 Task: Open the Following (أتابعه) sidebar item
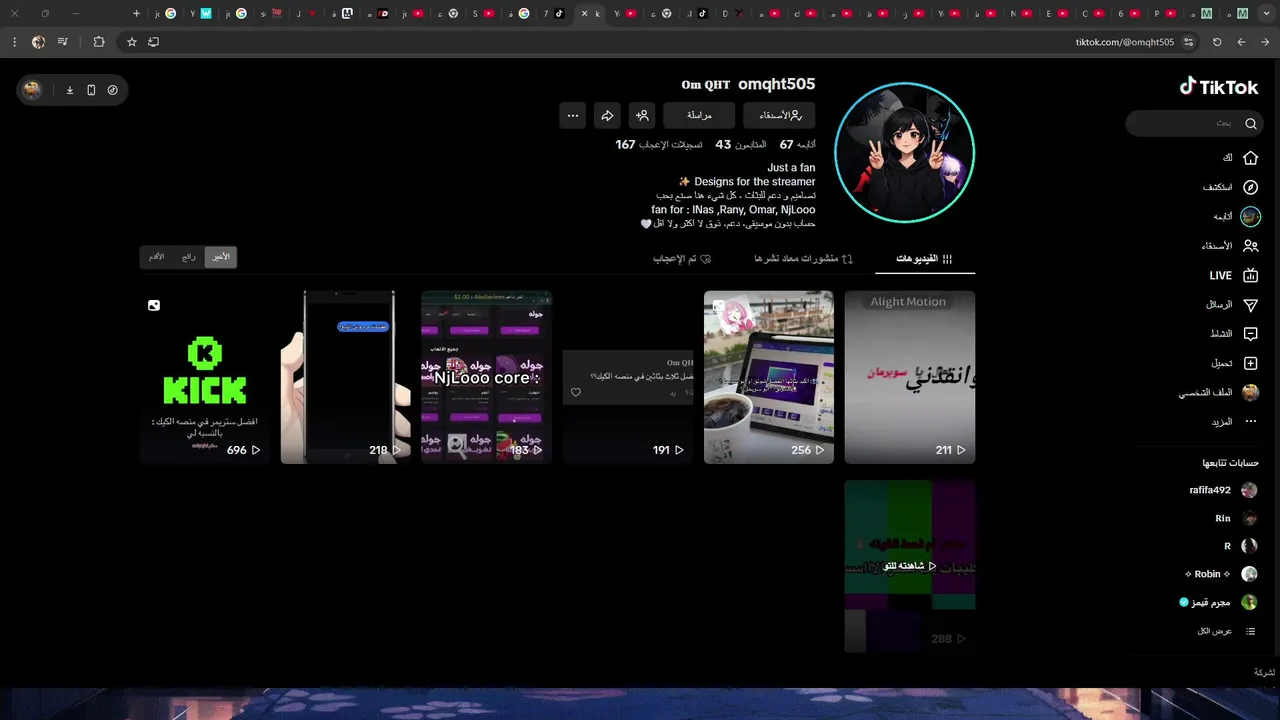pos(1236,217)
